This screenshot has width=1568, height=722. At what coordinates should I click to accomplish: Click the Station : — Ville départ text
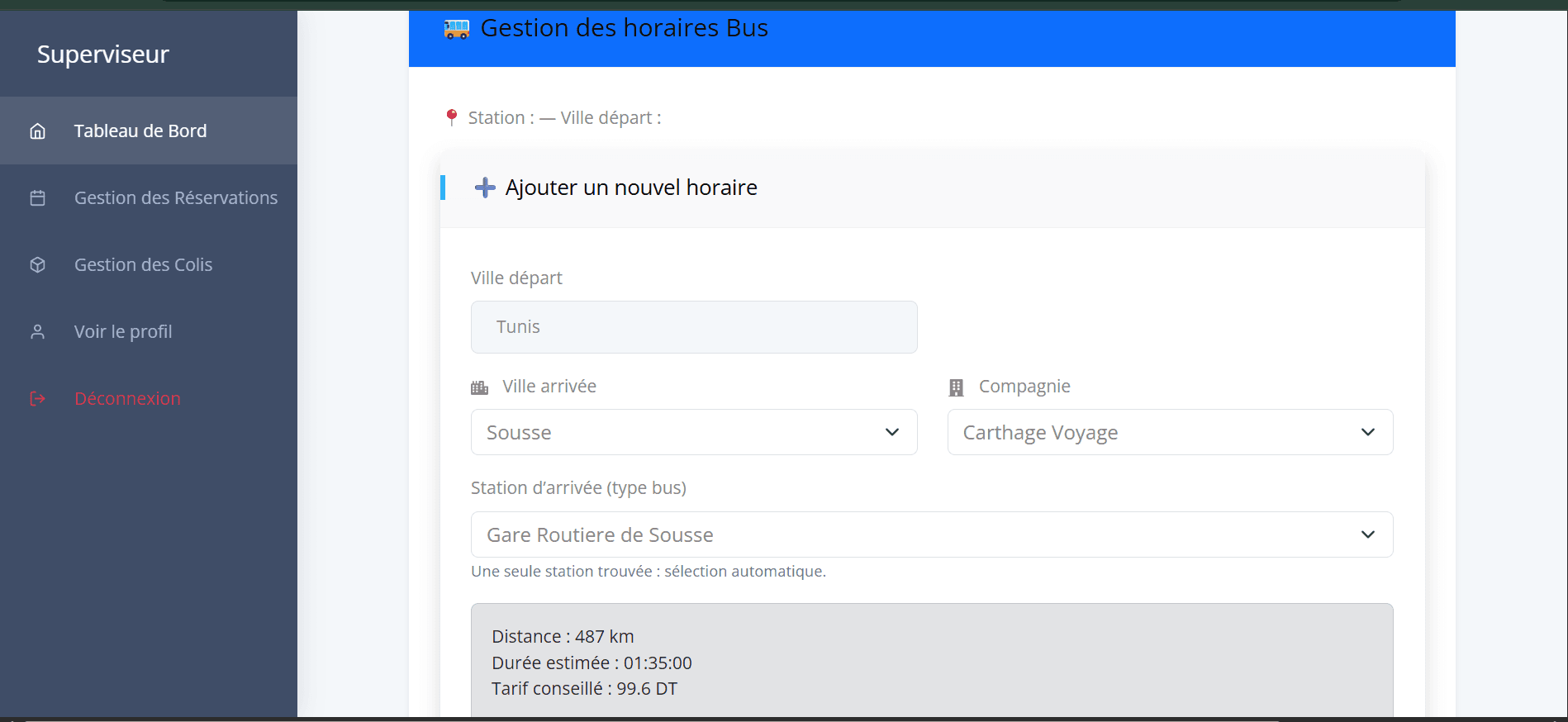(x=564, y=118)
